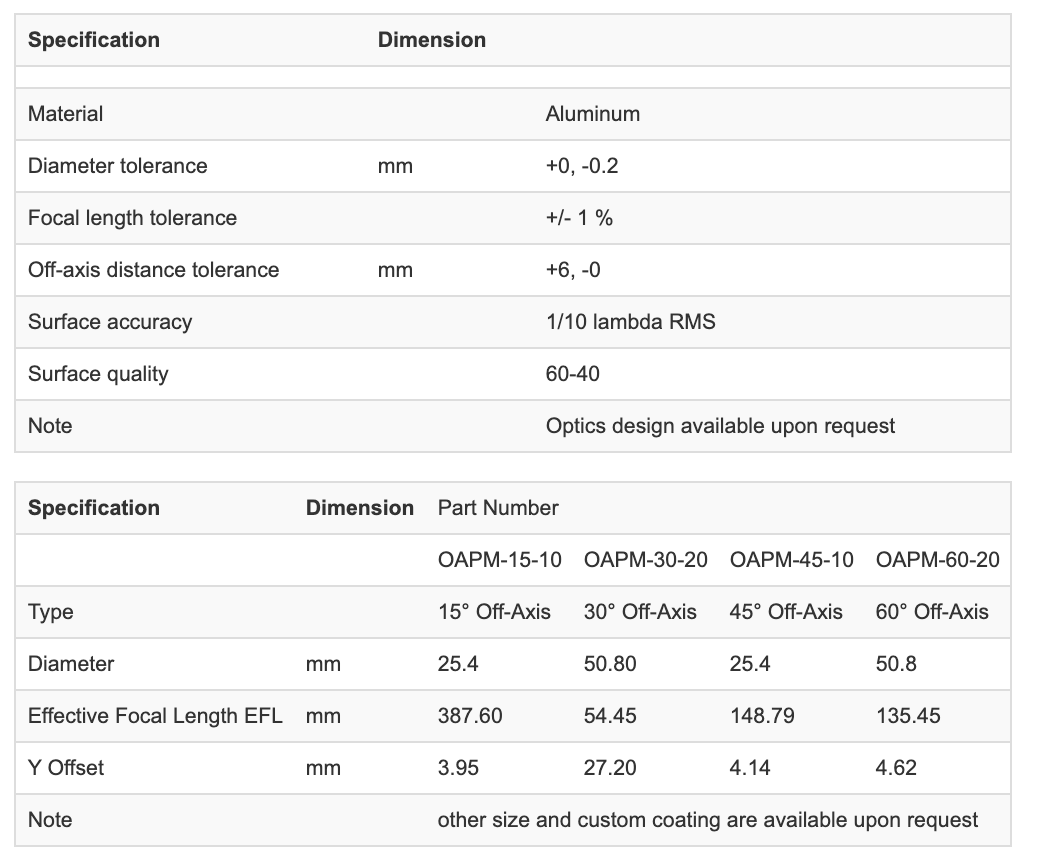The width and height of the screenshot is (1038, 868).
Task: Click the OAPM-15-10 part number
Action: pos(499,560)
